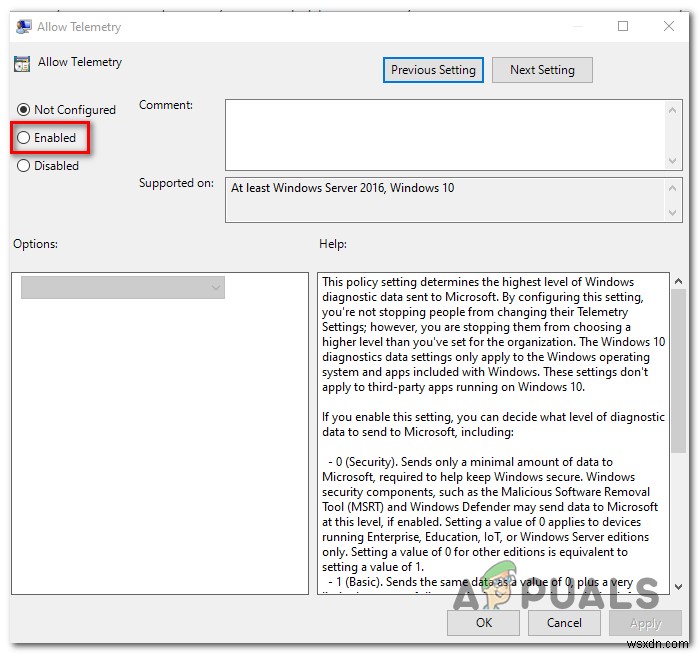The height and width of the screenshot is (654, 700).
Task: Click the 'At least Windows Server 2016, Windows 10' text
Action: (342, 188)
